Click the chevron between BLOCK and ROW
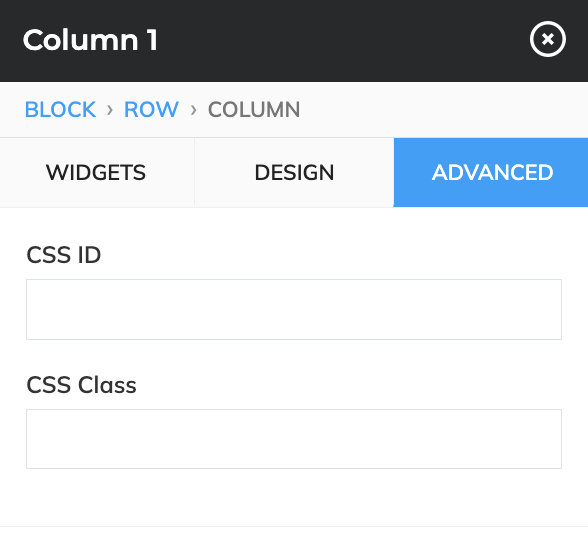This screenshot has width=588, height=548. tap(110, 110)
